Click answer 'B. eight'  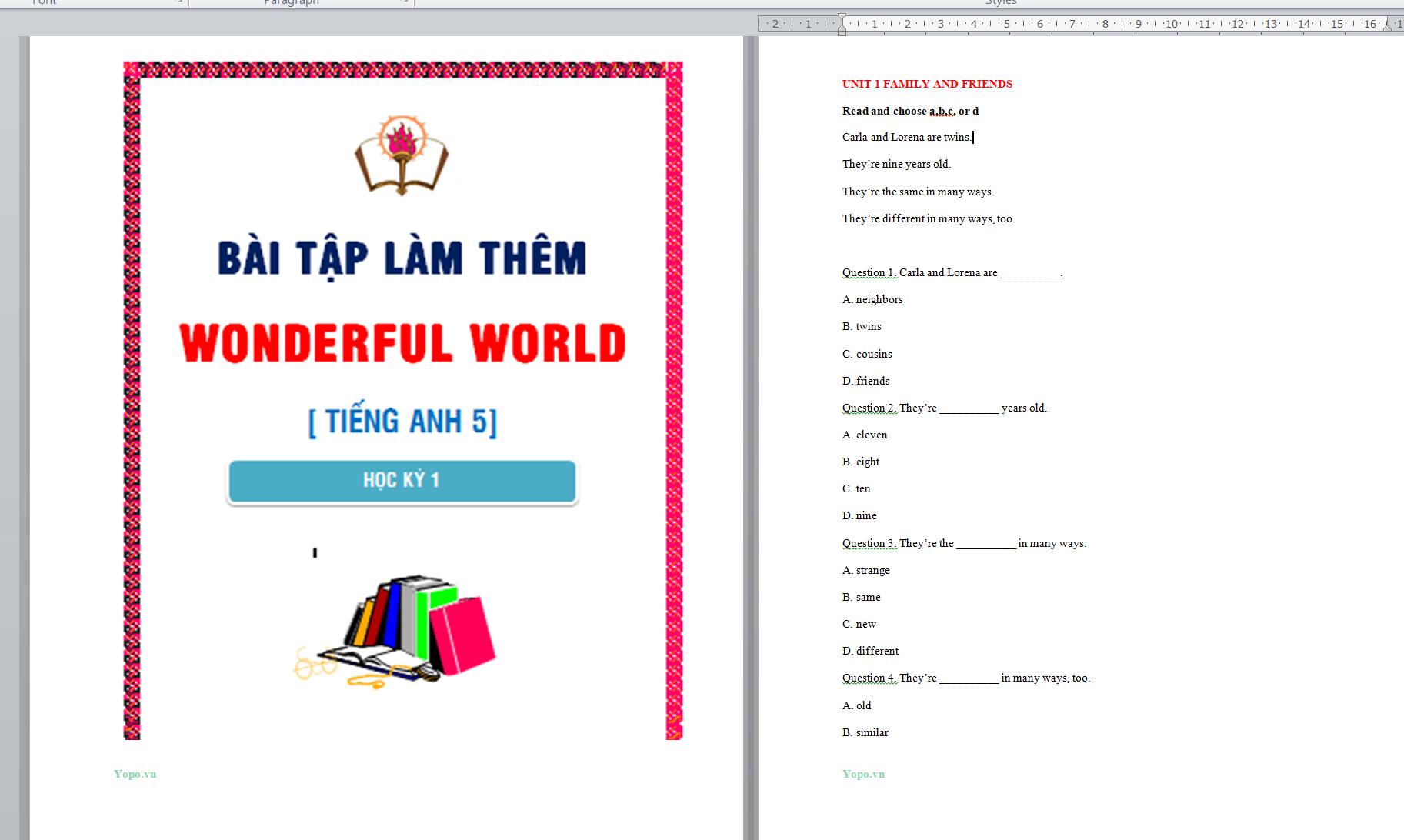coord(861,462)
